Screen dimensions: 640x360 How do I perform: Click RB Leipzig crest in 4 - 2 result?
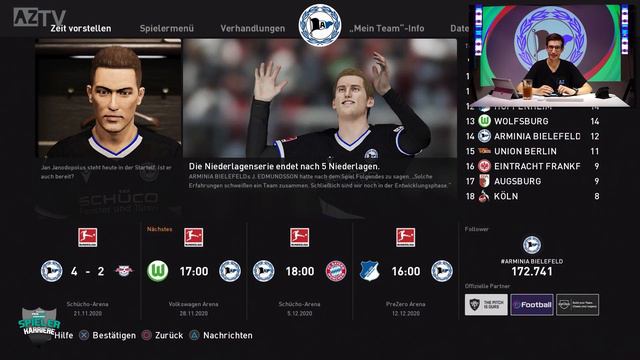click(x=124, y=271)
